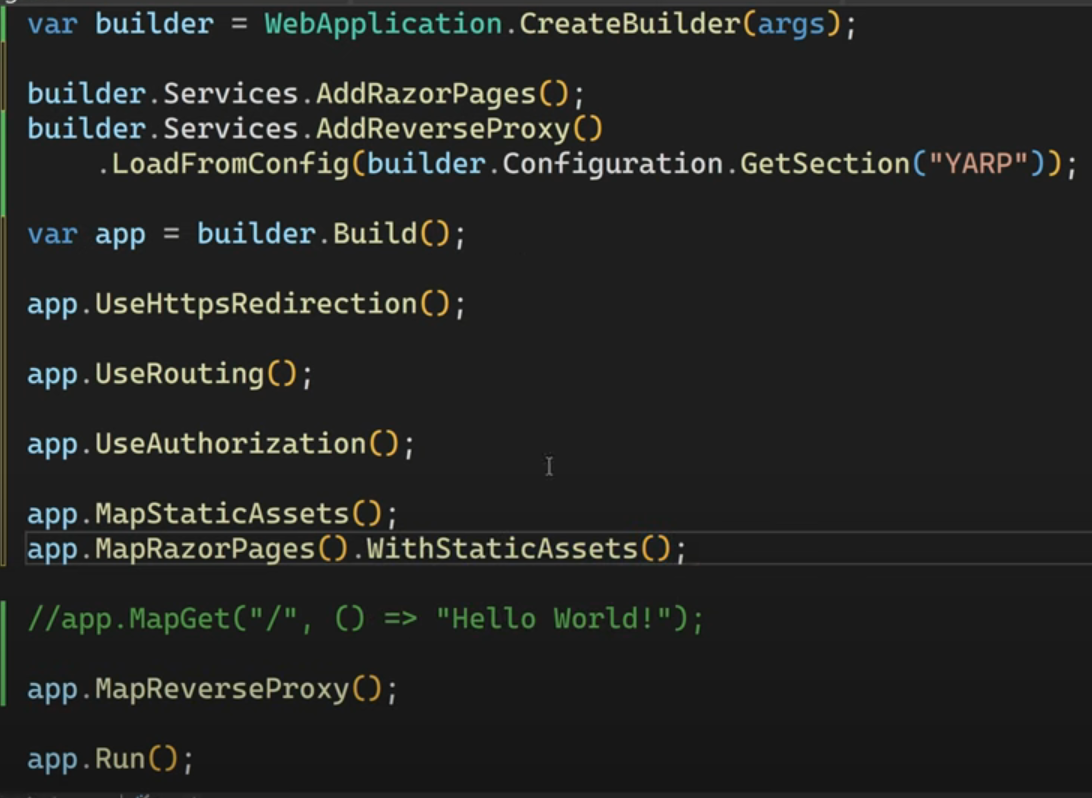Viewport: 1092px width, 798px height.
Task: Click the 'var builder' declaration line
Action: click(442, 24)
